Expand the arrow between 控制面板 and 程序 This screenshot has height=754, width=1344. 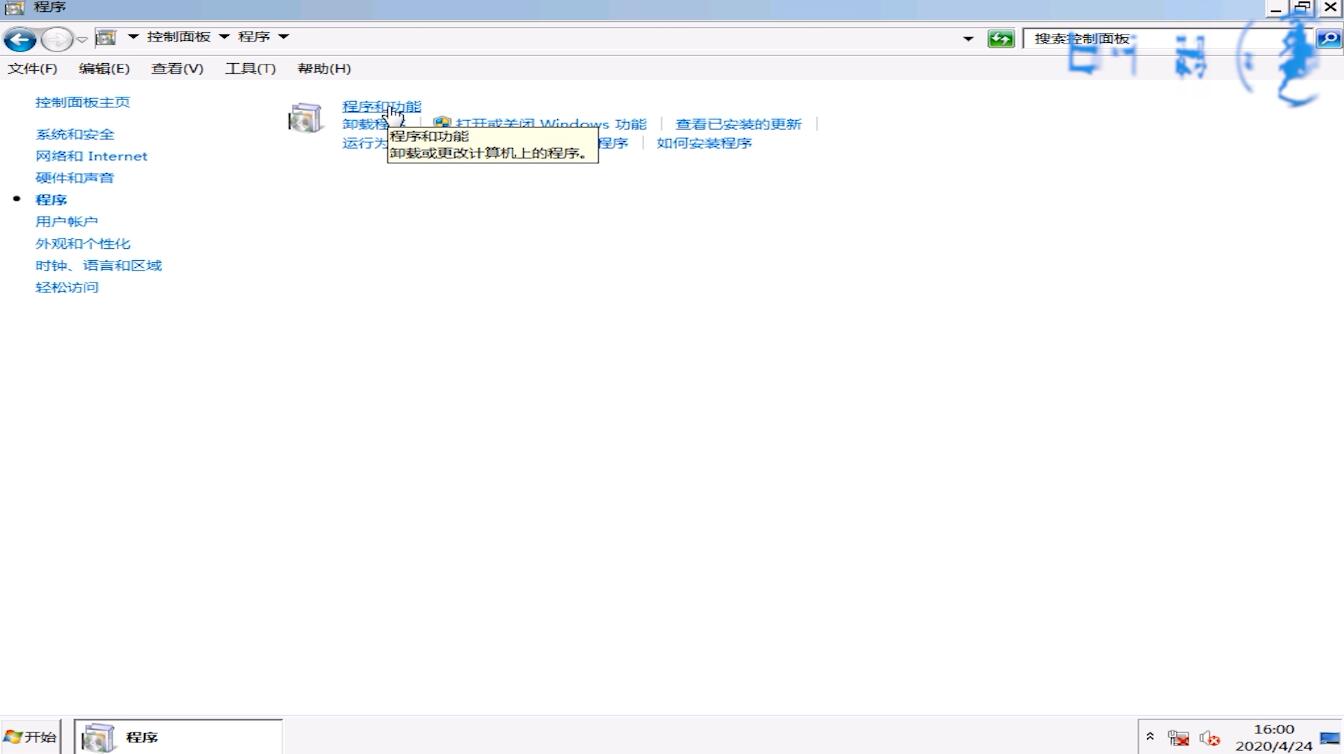pos(224,37)
